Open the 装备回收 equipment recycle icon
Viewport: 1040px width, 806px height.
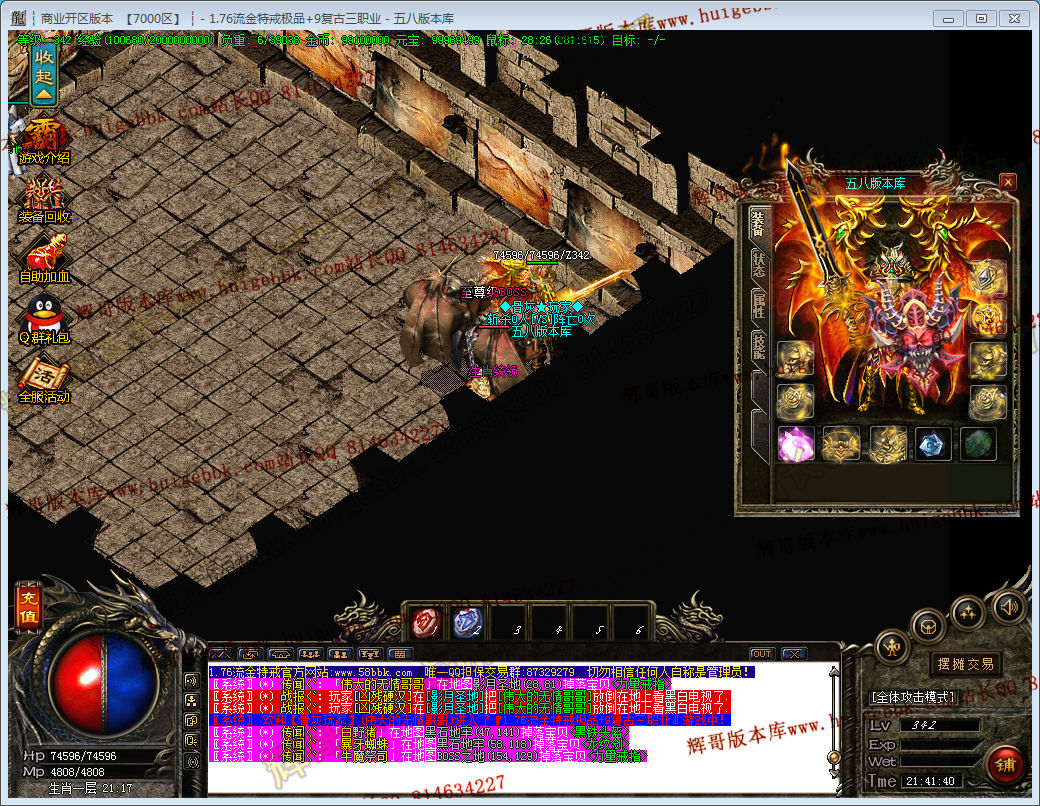(44, 200)
